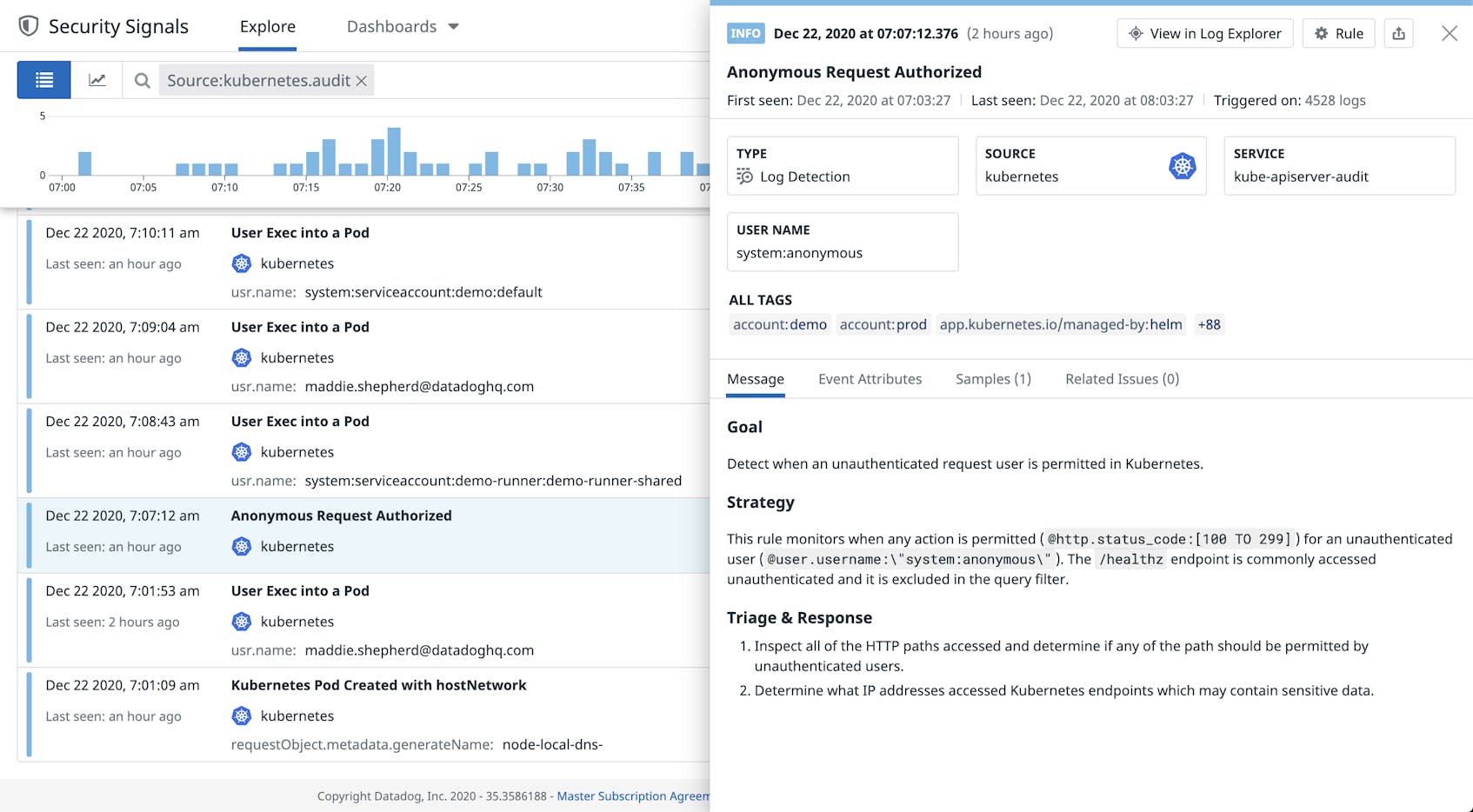Click the Kubernetes logo in the Source card
Image resolution: width=1473 pixels, height=812 pixels.
(x=1181, y=165)
